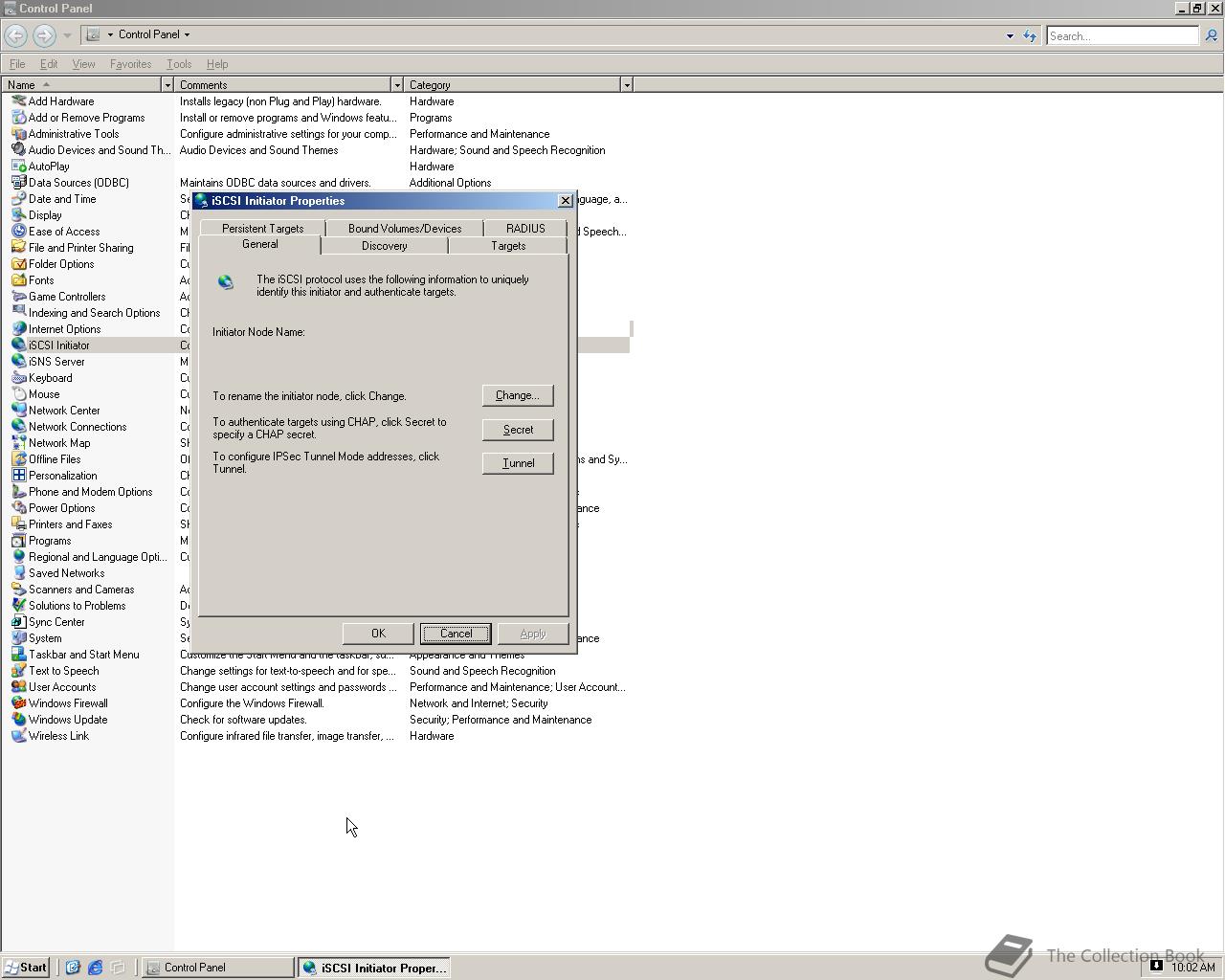Image resolution: width=1225 pixels, height=980 pixels.
Task: Select the Network Center icon
Action: pos(18,411)
